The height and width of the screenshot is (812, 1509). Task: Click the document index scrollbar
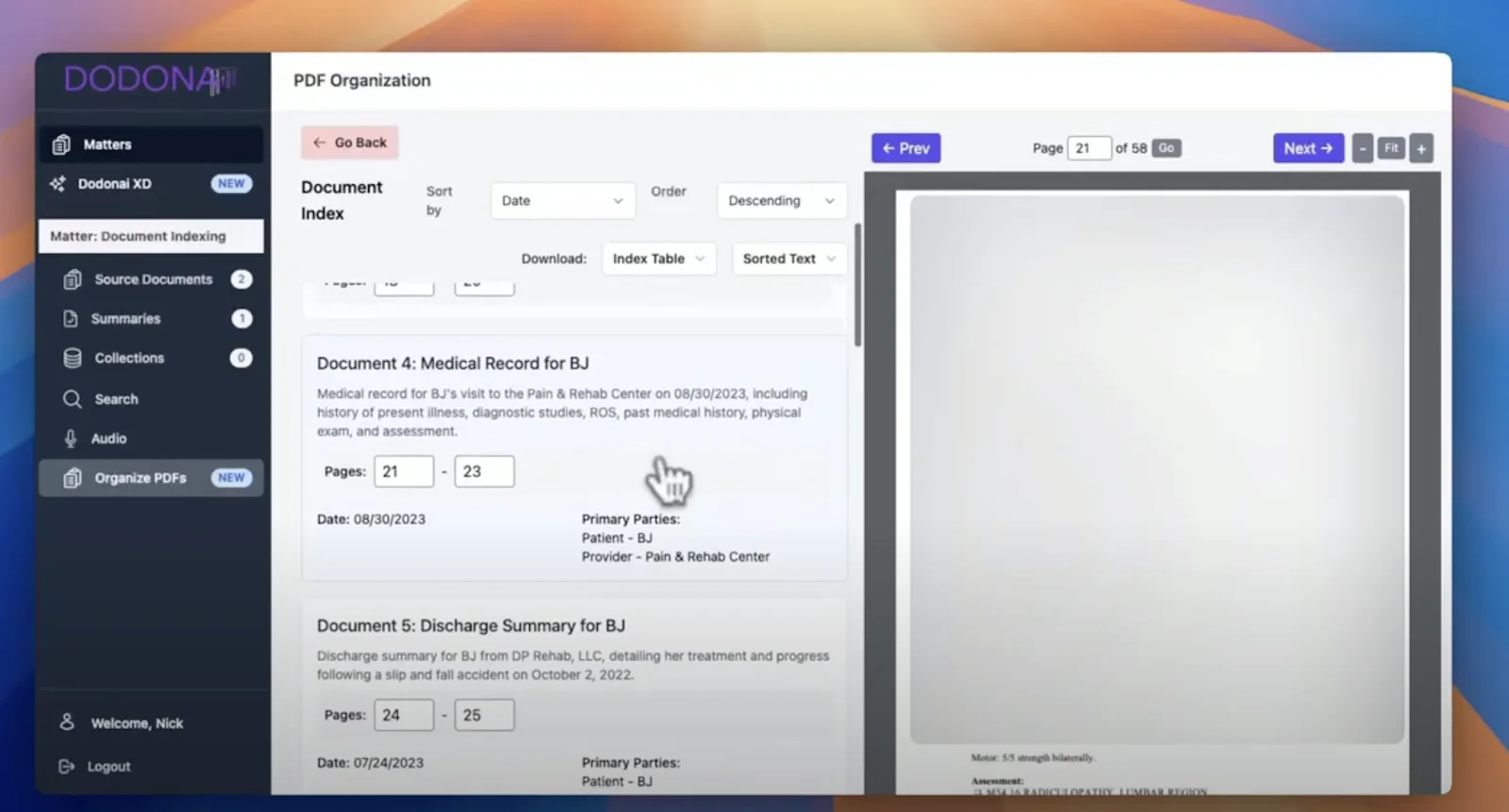[857, 285]
